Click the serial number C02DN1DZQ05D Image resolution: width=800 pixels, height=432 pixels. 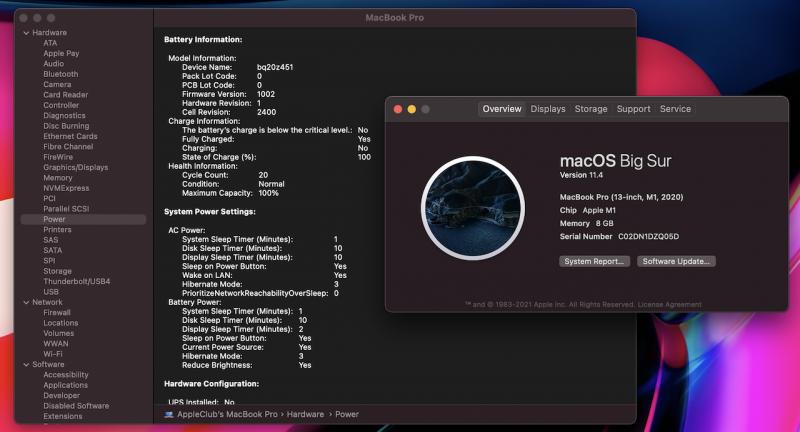pos(648,237)
